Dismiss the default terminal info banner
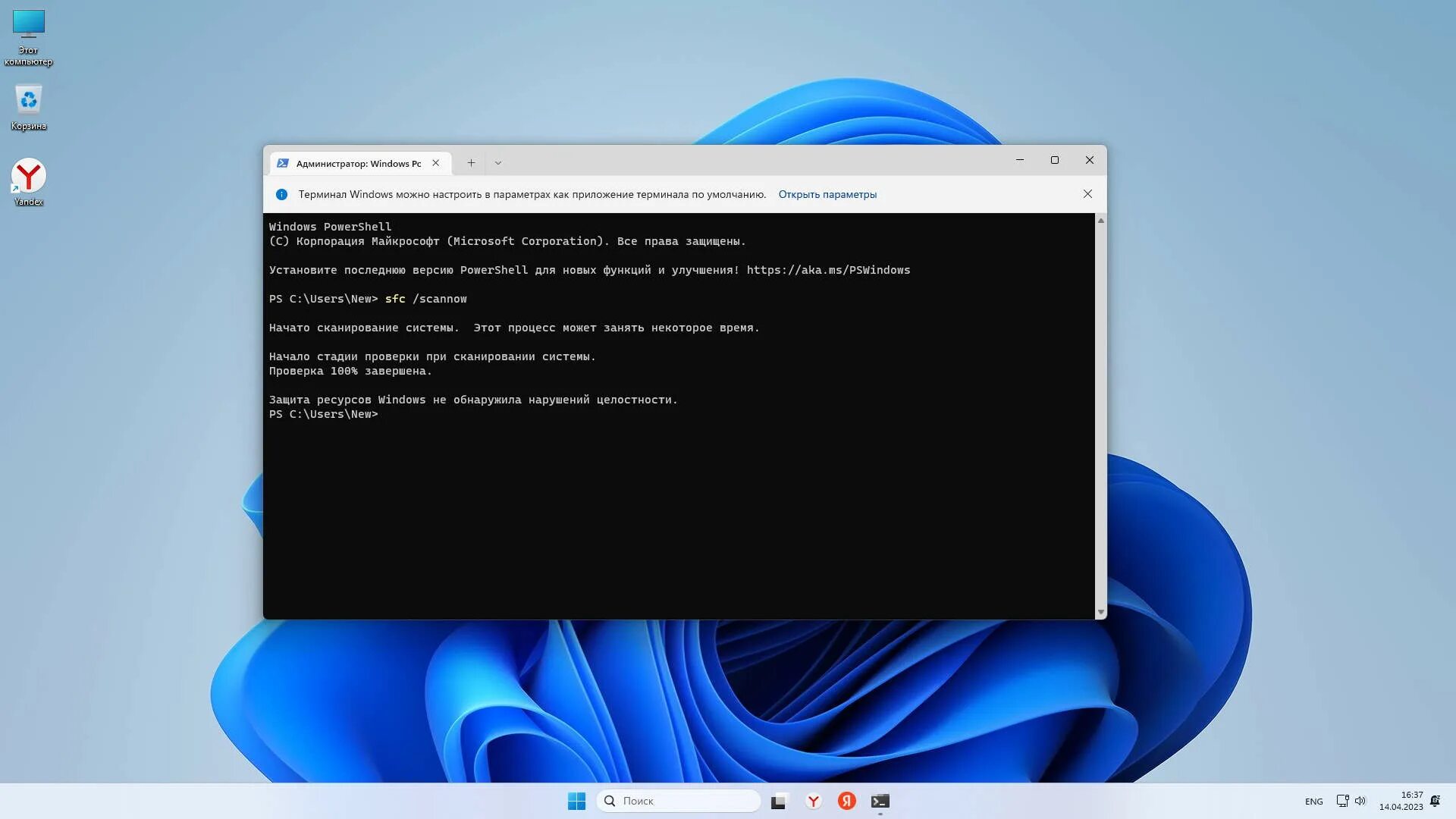Screen dimensions: 1456x819 pos(1087,194)
